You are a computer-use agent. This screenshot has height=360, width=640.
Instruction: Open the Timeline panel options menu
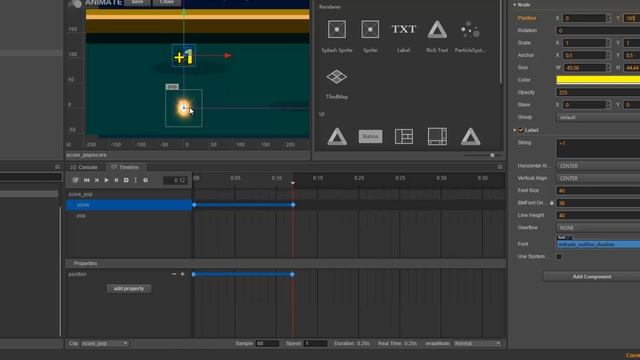[x=500, y=167]
